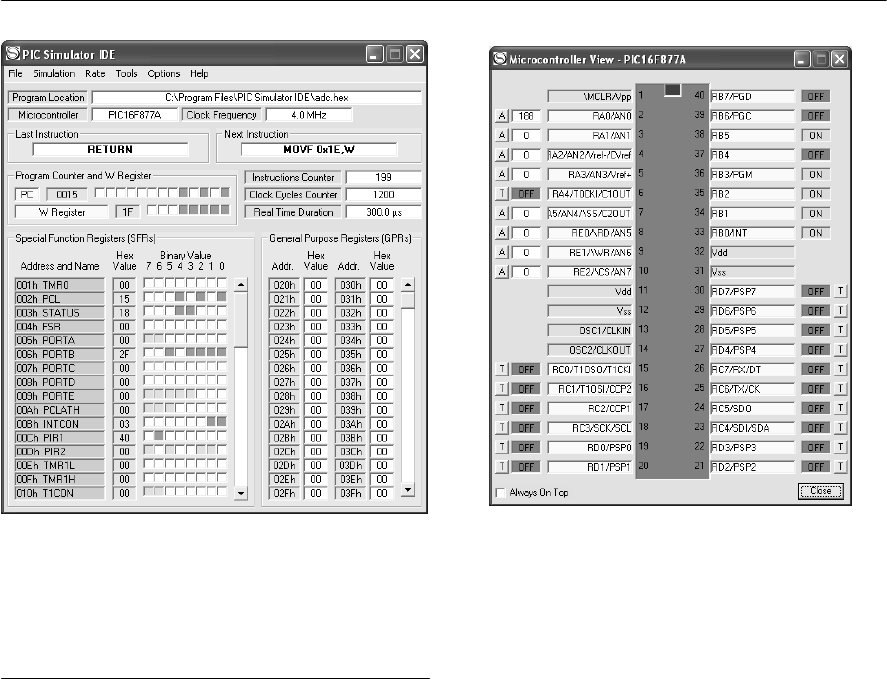Click the T button for RC4/SDI/SDA pin
This screenshot has height=679, width=887.
coord(841,428)
